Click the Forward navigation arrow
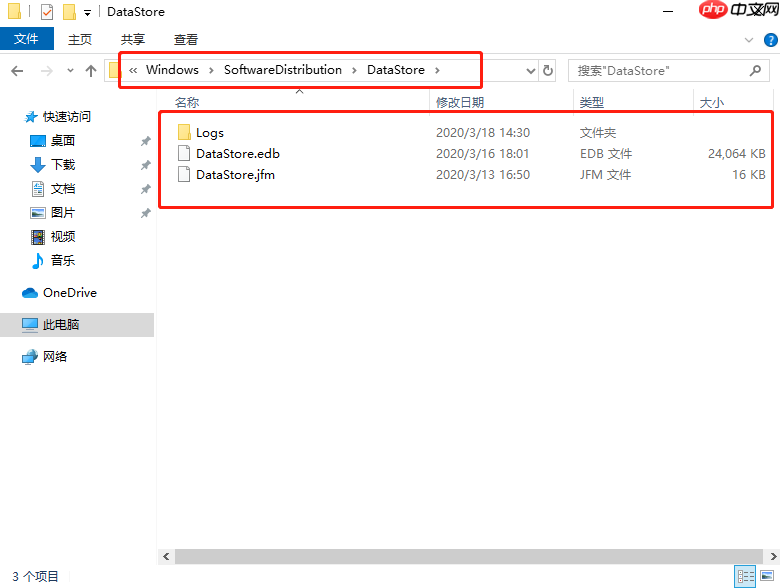 tap(46, 71)
